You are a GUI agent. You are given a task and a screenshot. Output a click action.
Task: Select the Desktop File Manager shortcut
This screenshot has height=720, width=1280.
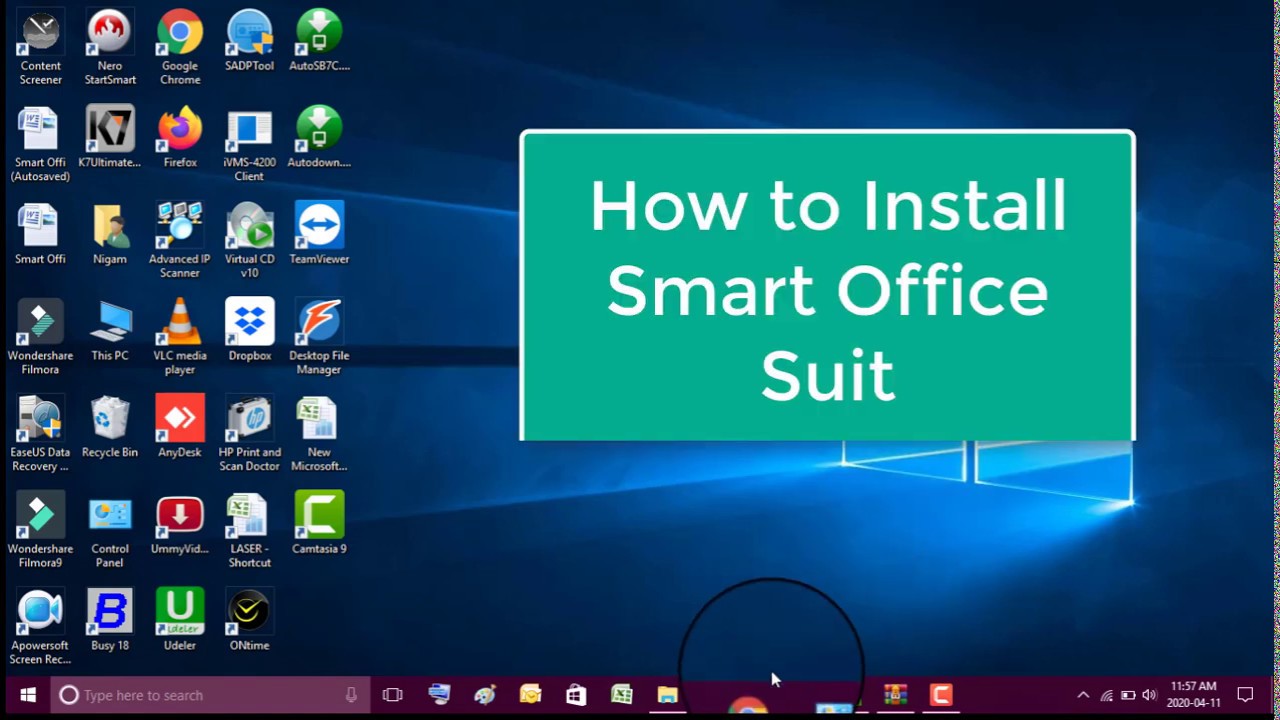(319, 337)
